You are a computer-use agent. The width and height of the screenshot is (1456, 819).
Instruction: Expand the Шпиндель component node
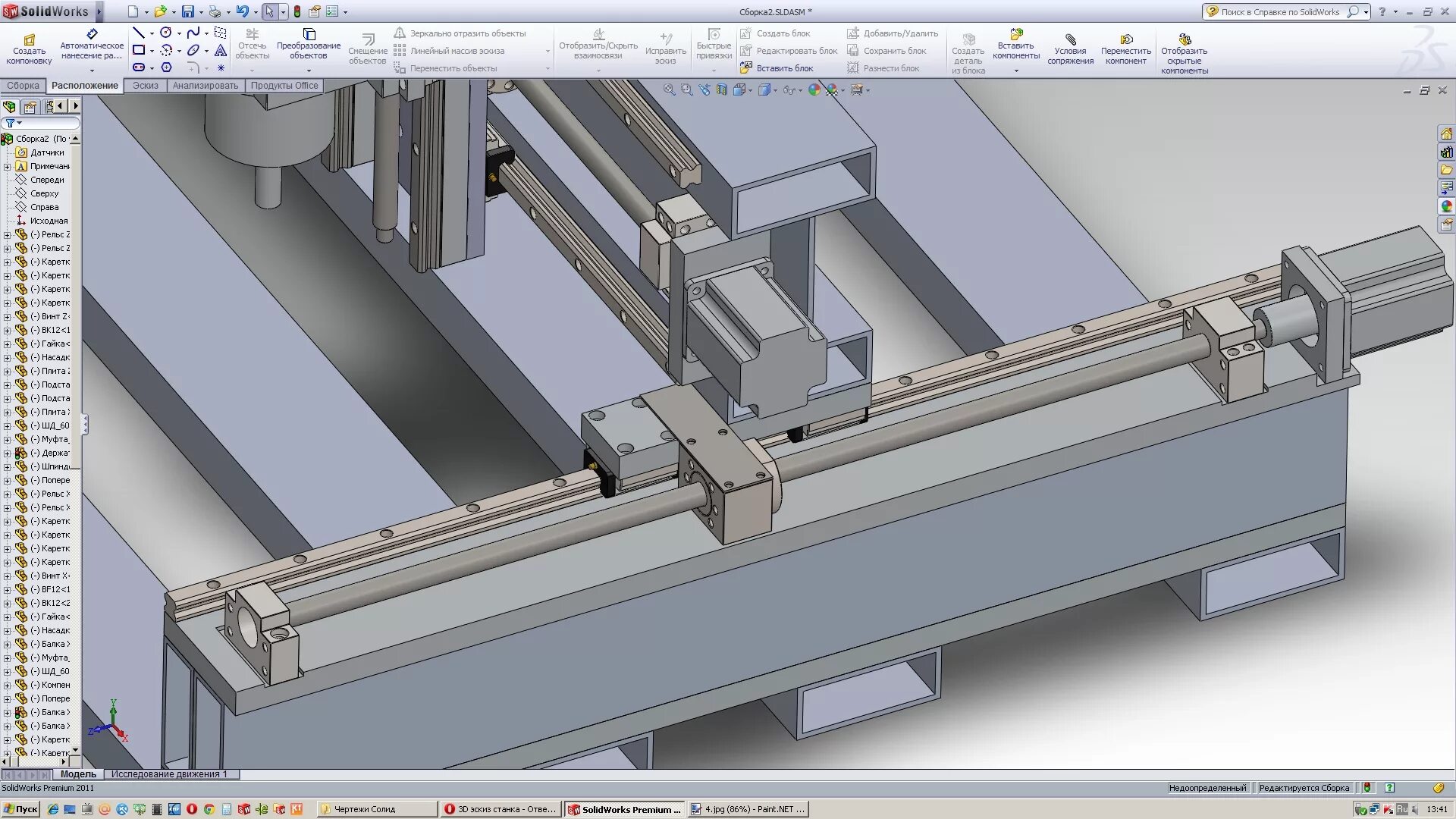[8, 467]
